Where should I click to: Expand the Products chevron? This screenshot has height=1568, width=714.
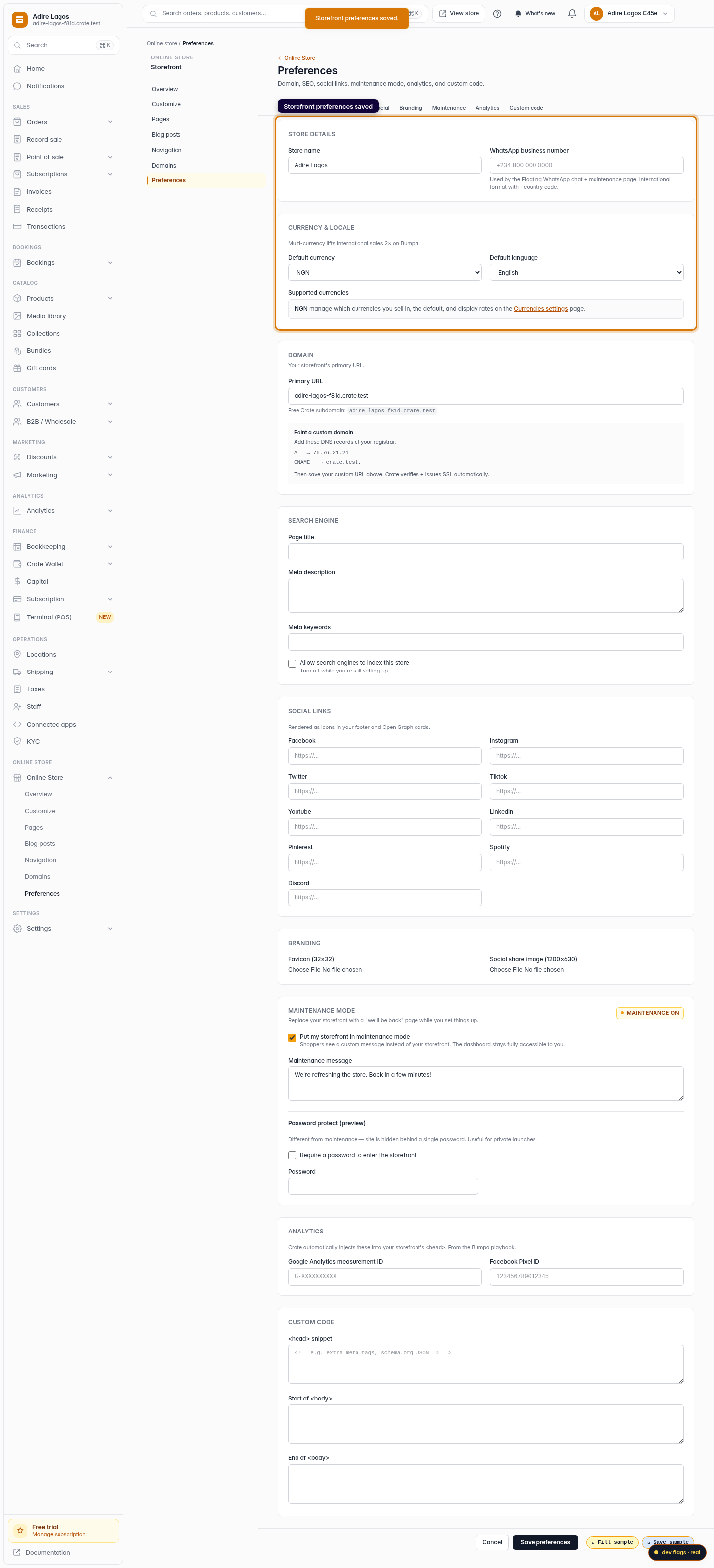pos(110,298)
